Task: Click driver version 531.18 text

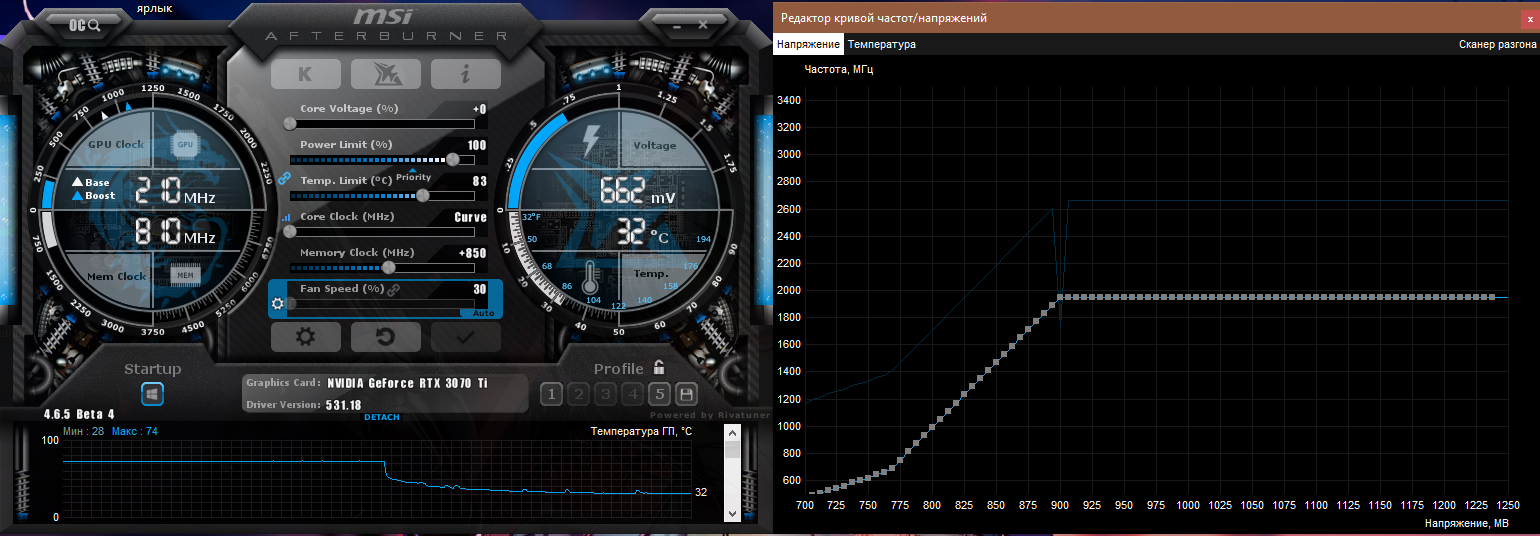Action: point(344,404)
